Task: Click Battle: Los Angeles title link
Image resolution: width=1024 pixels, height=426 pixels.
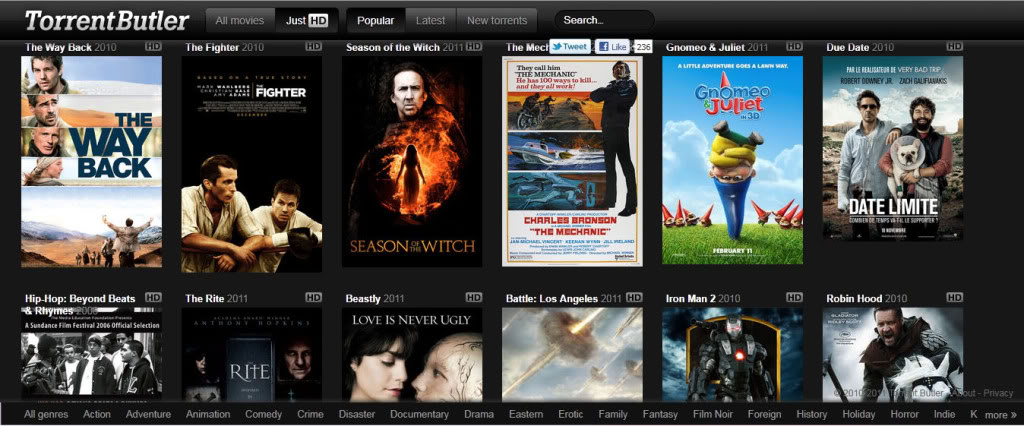Action: click(x=552, y=299)
